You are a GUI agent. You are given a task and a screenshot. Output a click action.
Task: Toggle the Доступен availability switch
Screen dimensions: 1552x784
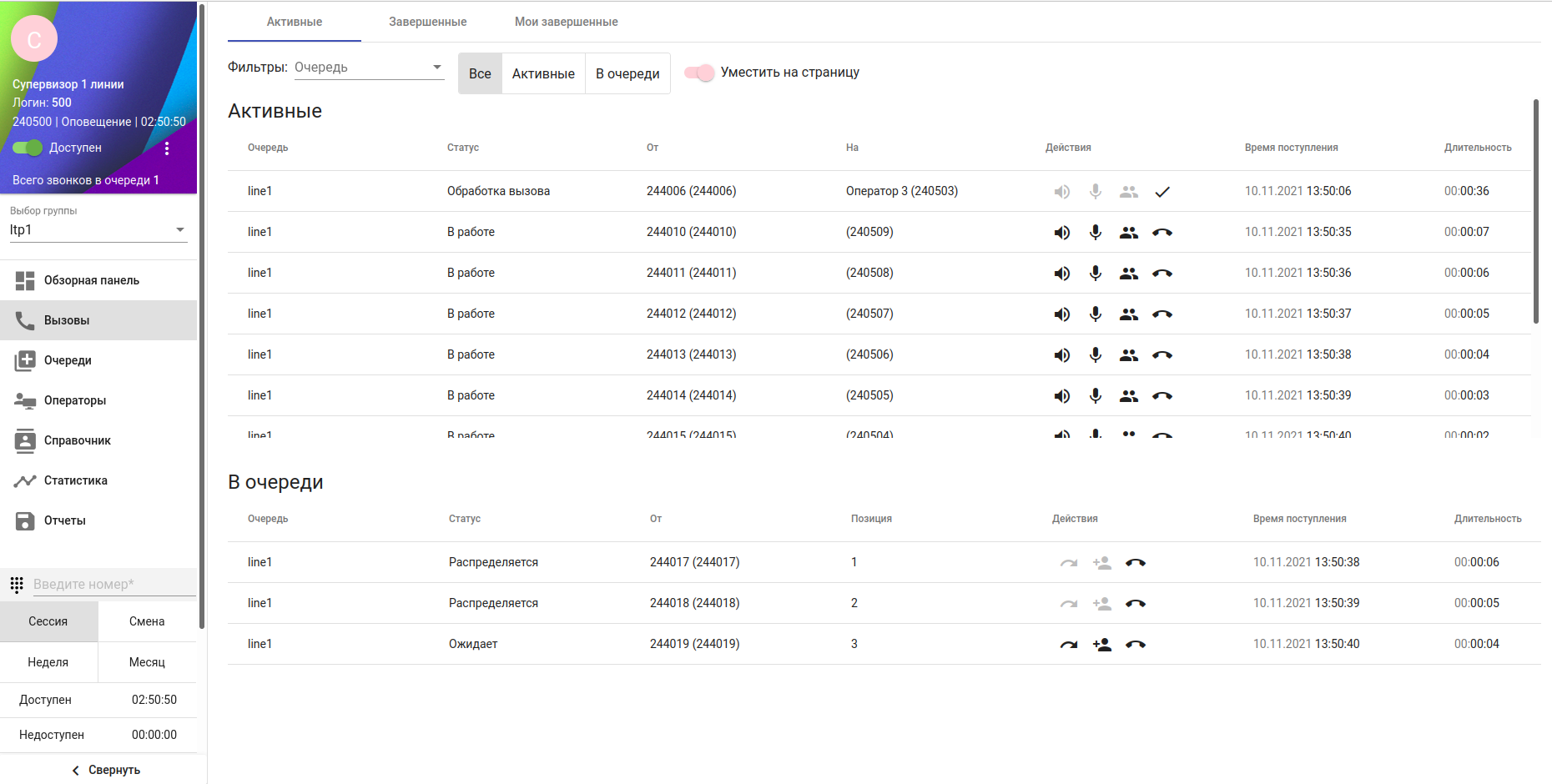tap(28, 148)
